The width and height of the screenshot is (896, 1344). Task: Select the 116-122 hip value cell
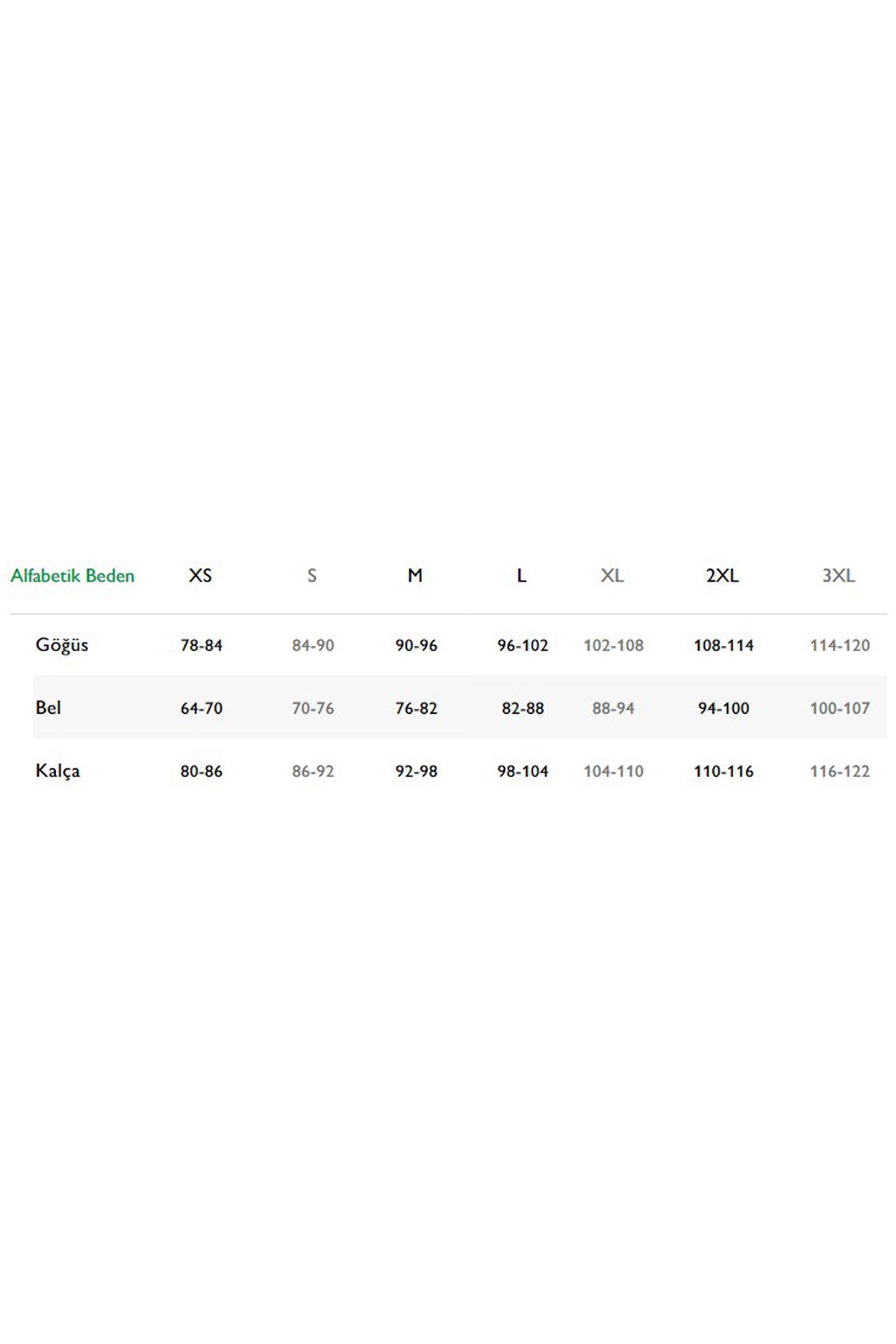pyautogui.click(x=840, y=771)
